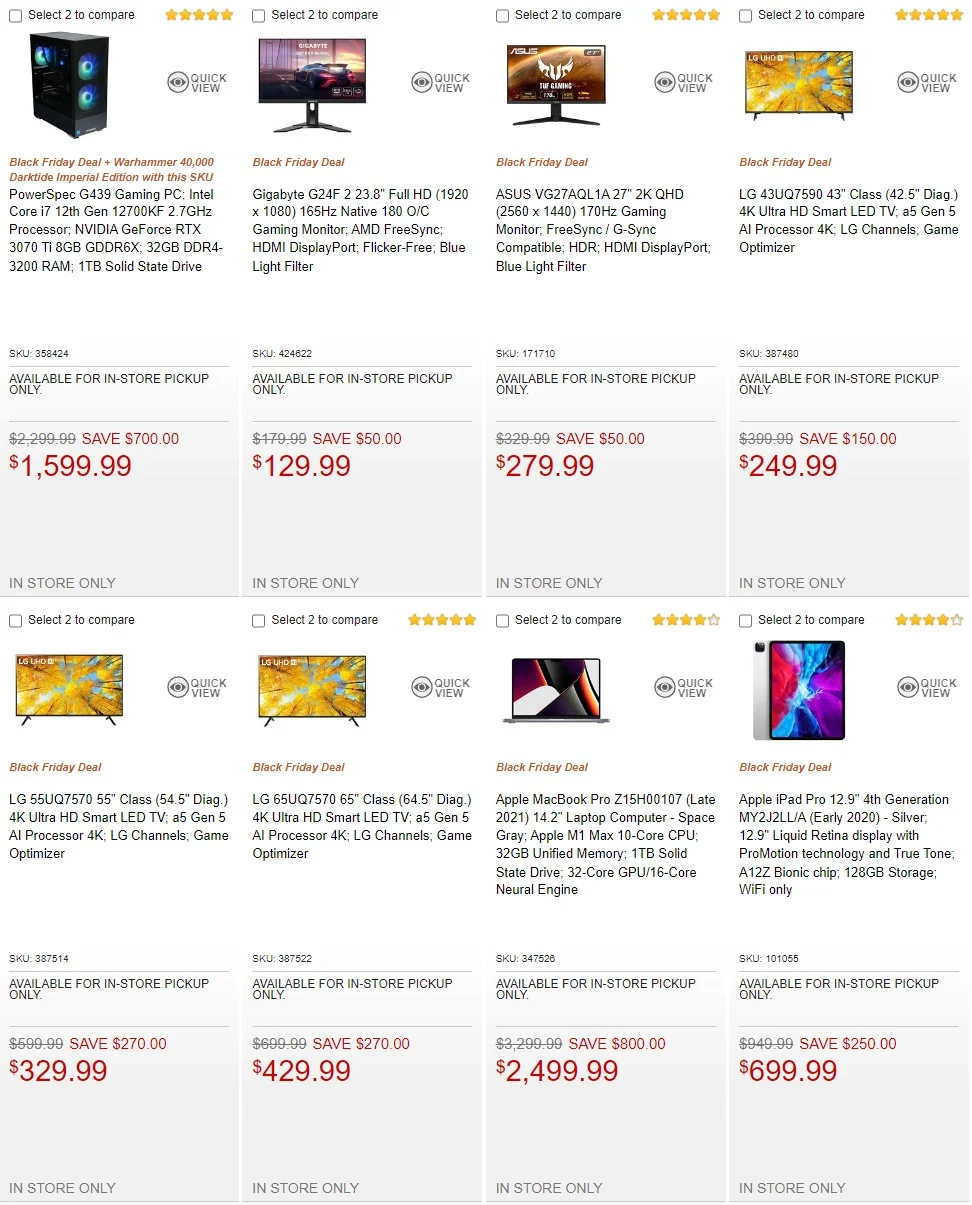The image size is (972, 1205).
Task: Open the Gigabyte G24F 2 monitor product link
Action: point(359,230)
